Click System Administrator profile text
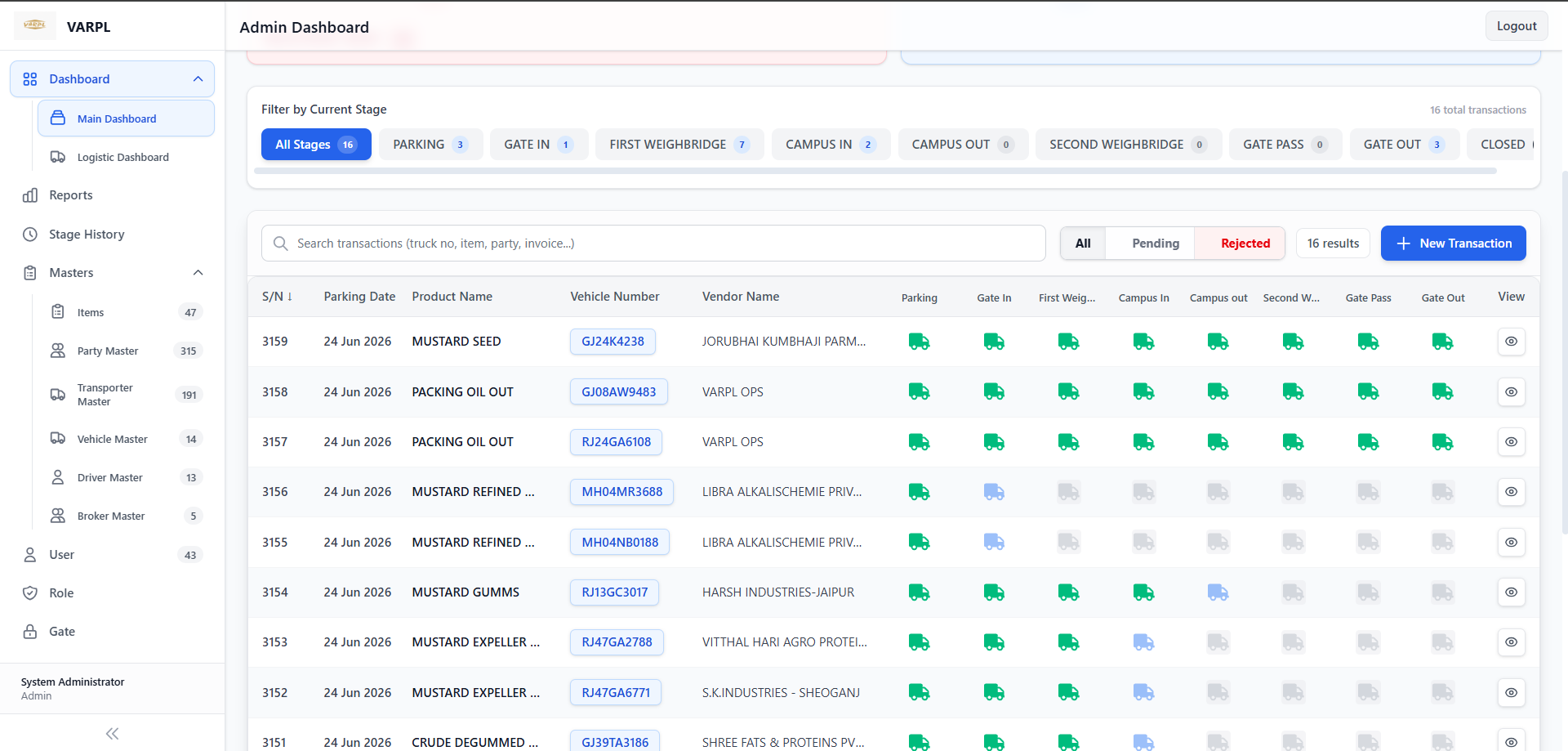1568x751 pixels. tap(73, 682)
